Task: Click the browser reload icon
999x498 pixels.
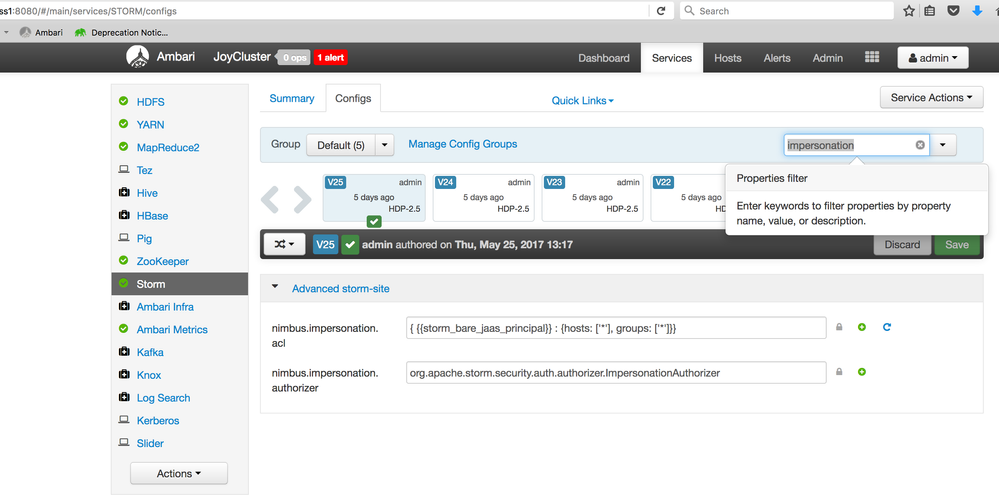Action: [x=661, y=11]
